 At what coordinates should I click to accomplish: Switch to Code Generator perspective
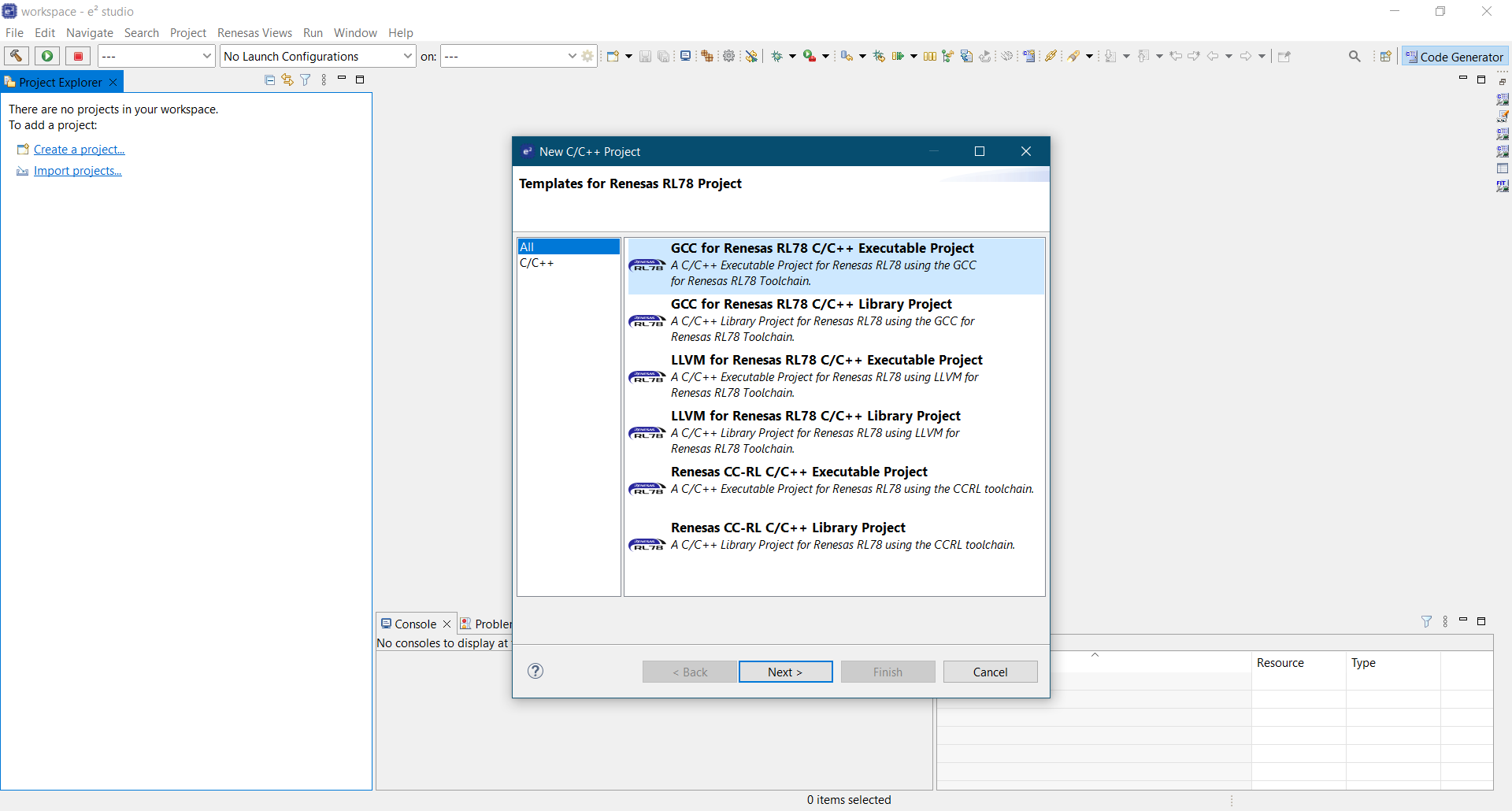(x=1455, y=57)
